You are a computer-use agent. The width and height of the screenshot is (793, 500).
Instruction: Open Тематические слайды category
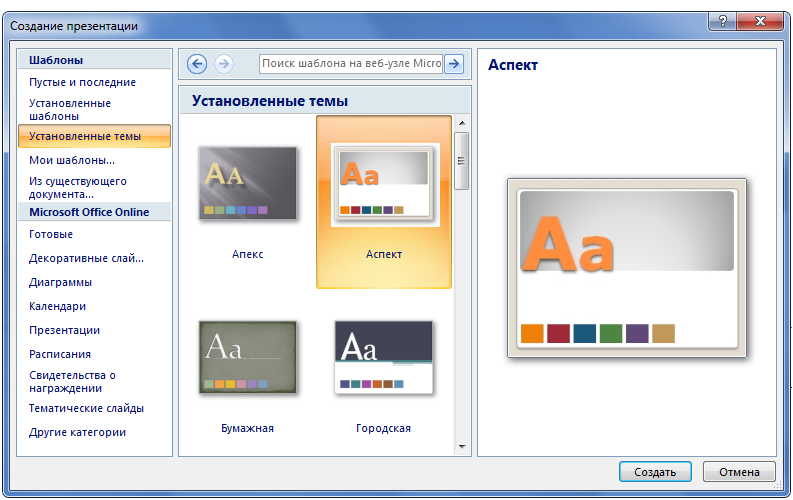pyautogui.click(x=86, y=408)
